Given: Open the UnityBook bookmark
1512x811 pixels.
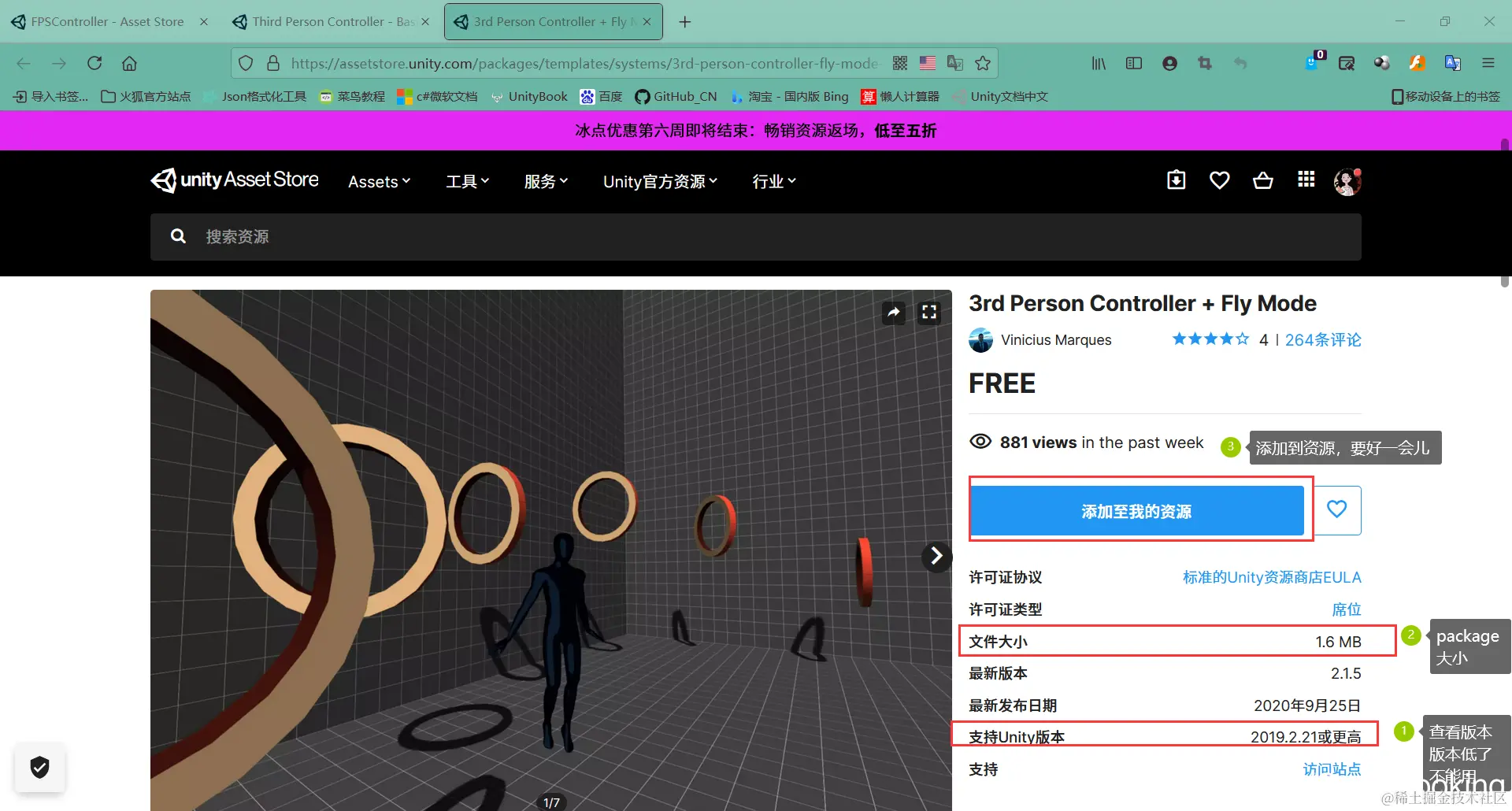Looking at the screenshot, I should click(528, 96).
